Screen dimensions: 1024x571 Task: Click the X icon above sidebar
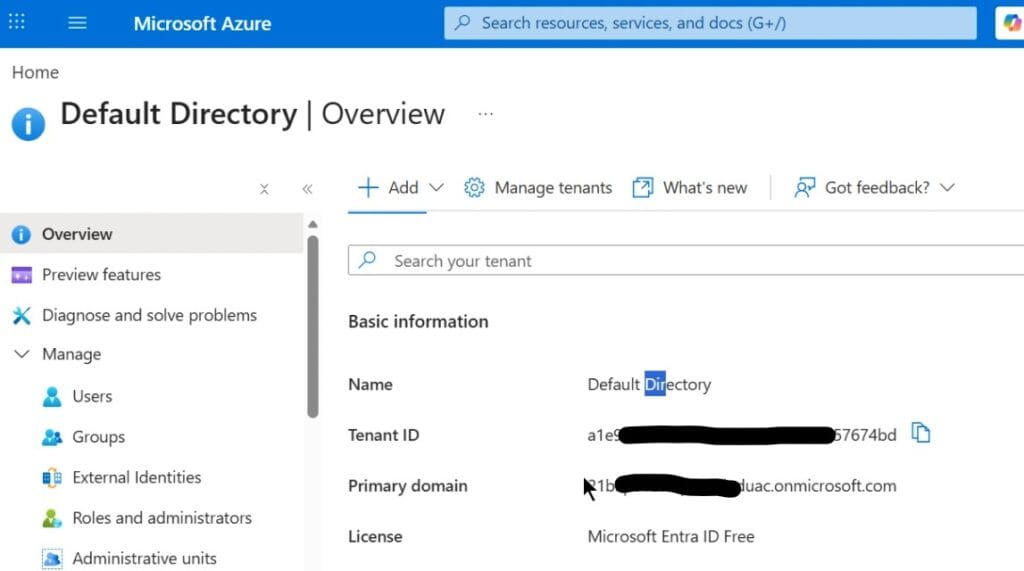coord(264,189)
